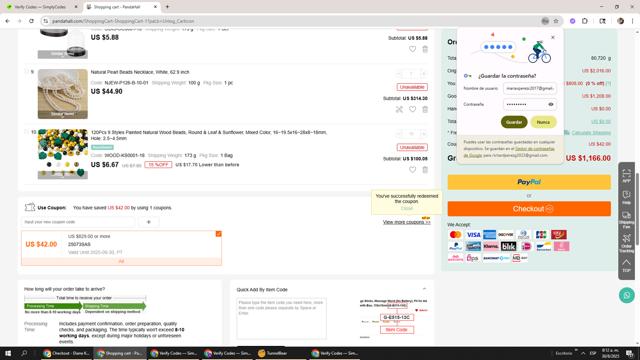640x360 pixels.
Task: Click Nunca to never save password
Action: [x=543, y=122]
